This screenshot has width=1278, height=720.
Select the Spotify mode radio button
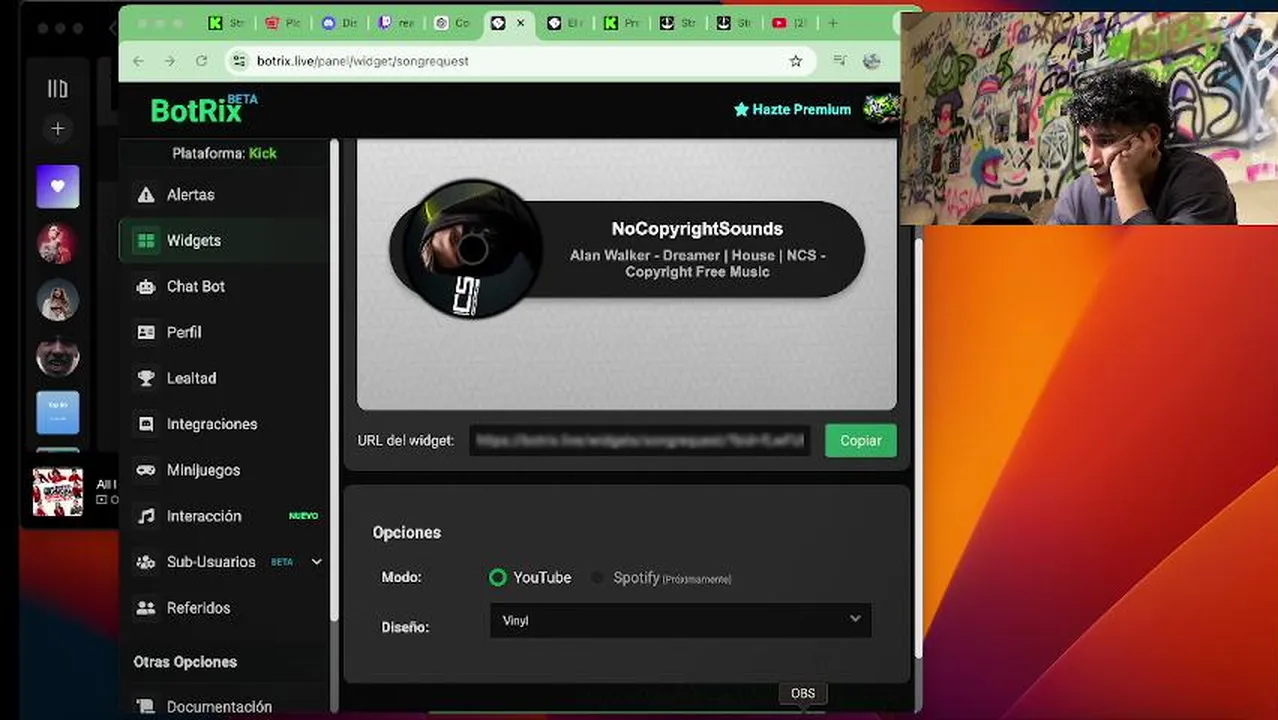597,578
